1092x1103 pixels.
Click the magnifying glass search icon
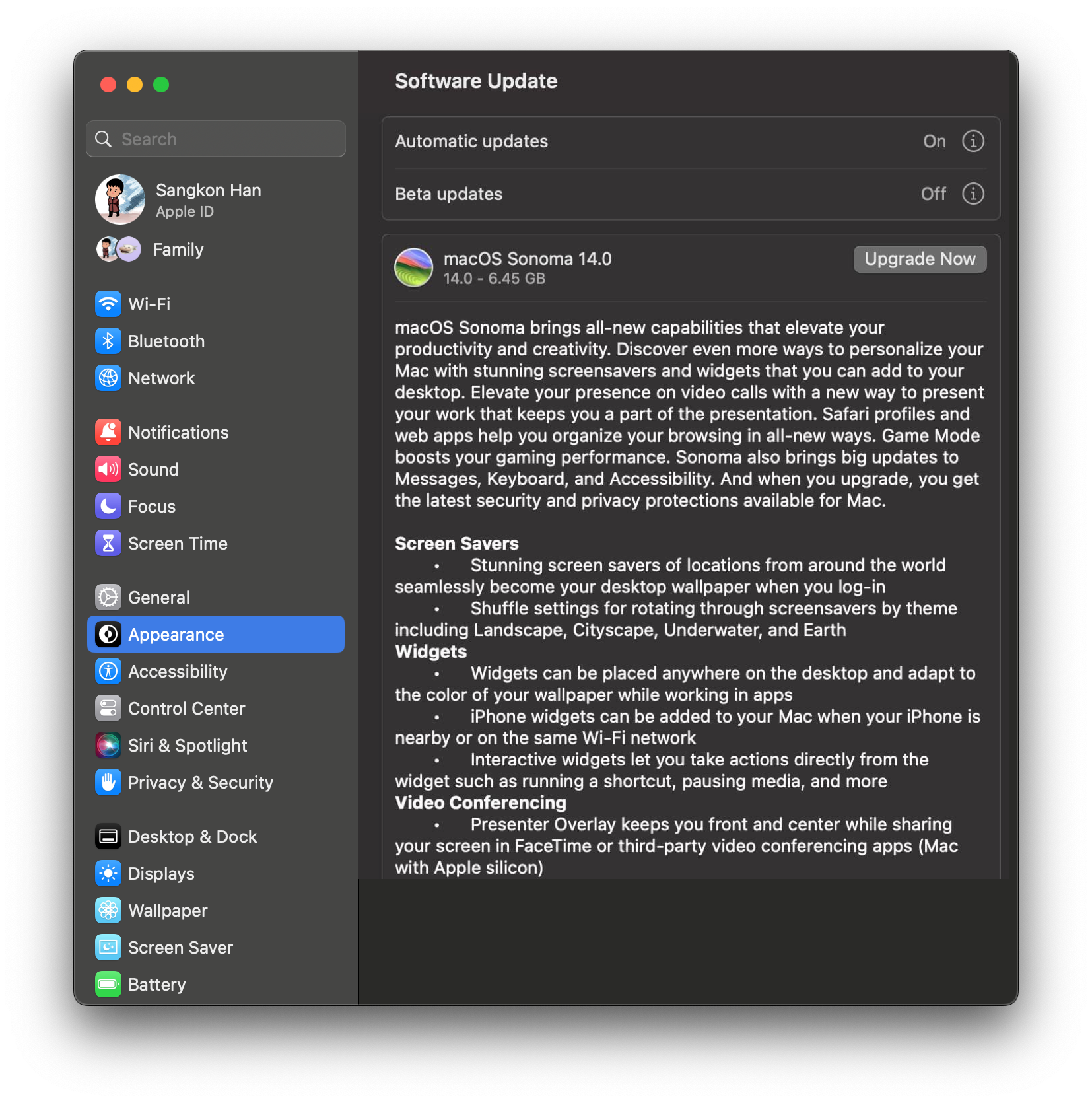pos(103,139)
